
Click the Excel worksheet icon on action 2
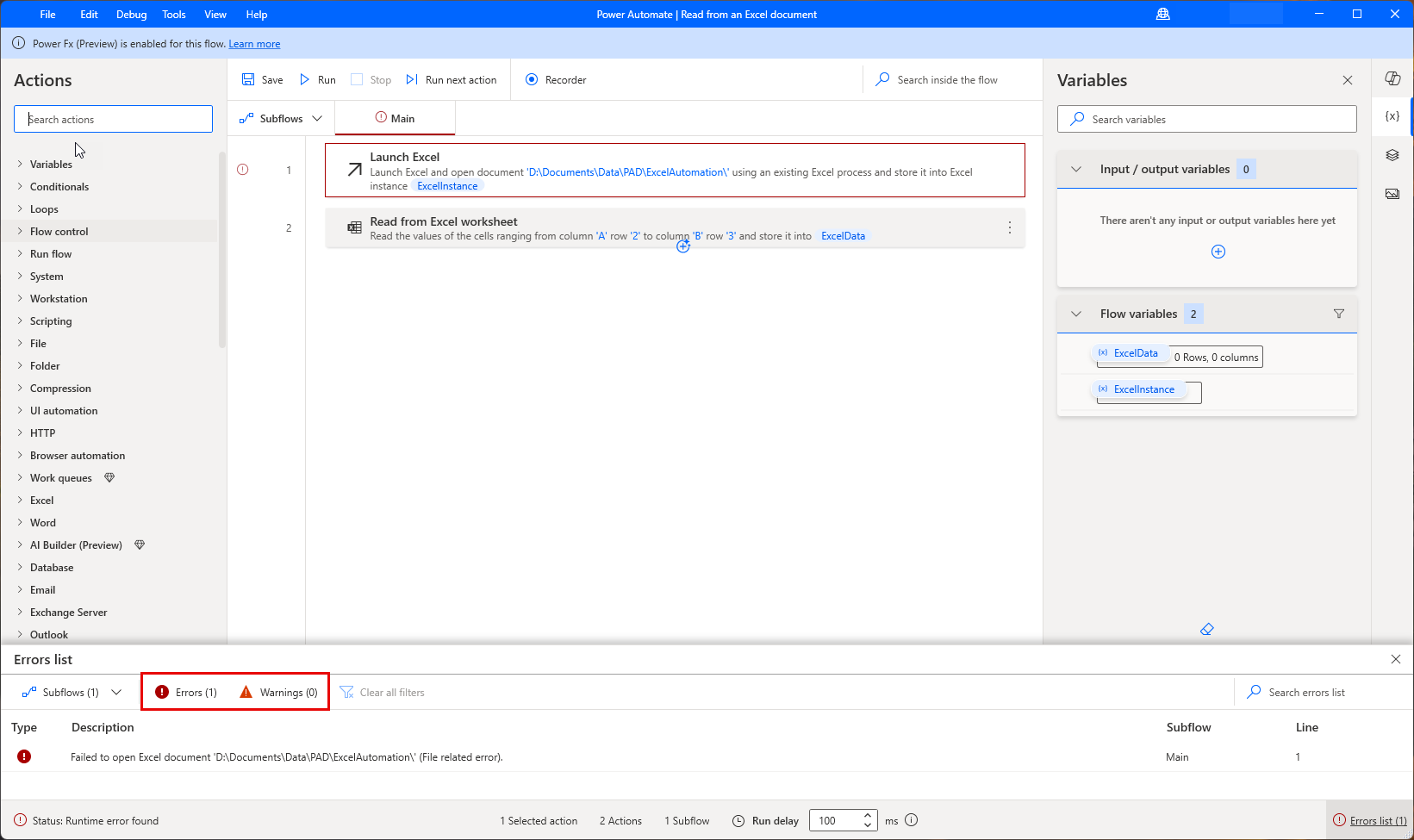[x=354, y=227]
